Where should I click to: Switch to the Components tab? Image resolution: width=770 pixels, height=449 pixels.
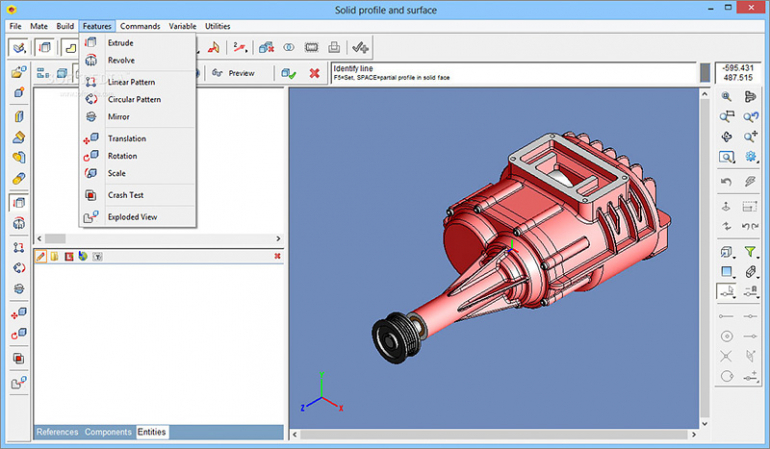pos(108,432)
